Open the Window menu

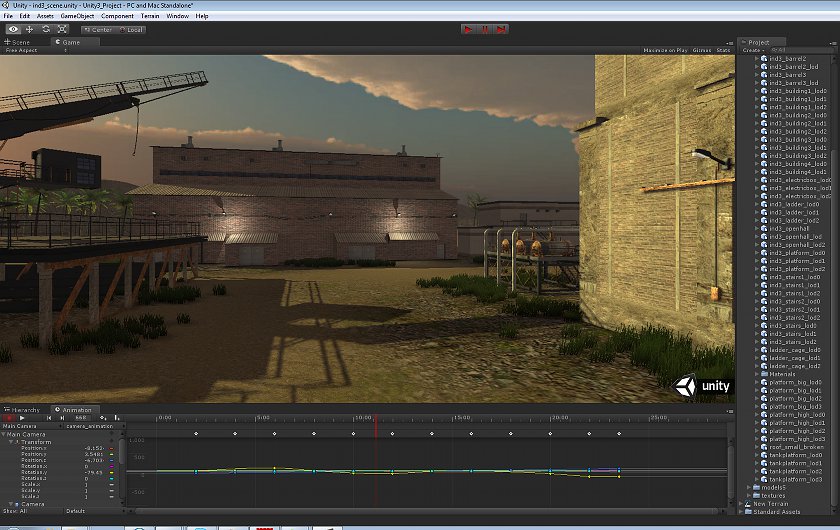point(177,16)
